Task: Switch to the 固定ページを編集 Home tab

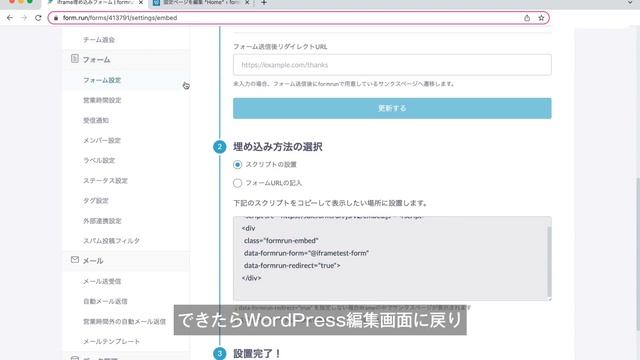Action: [x=201, y=3]
